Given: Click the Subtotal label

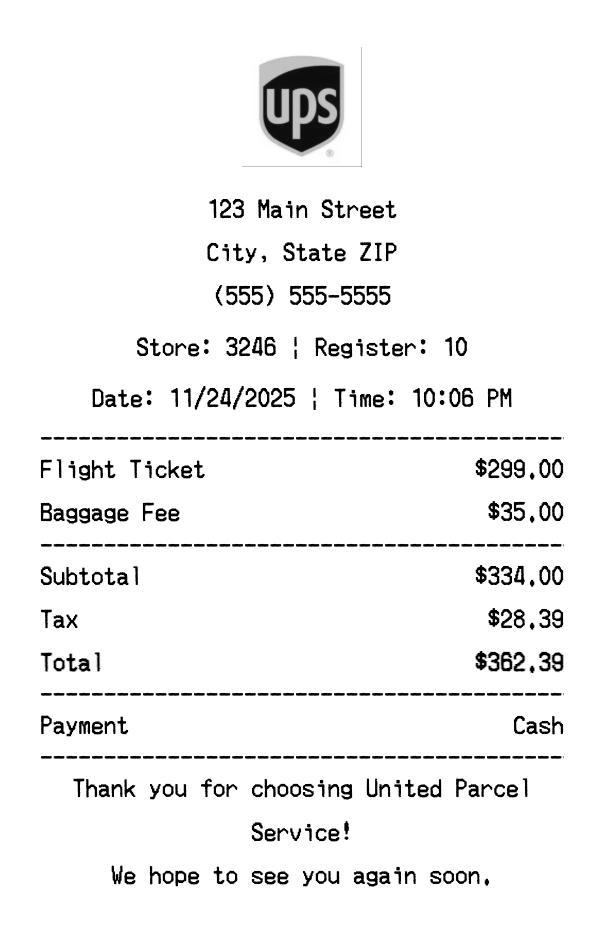Looking at the screenshot, I should click(x=90, y=577).
